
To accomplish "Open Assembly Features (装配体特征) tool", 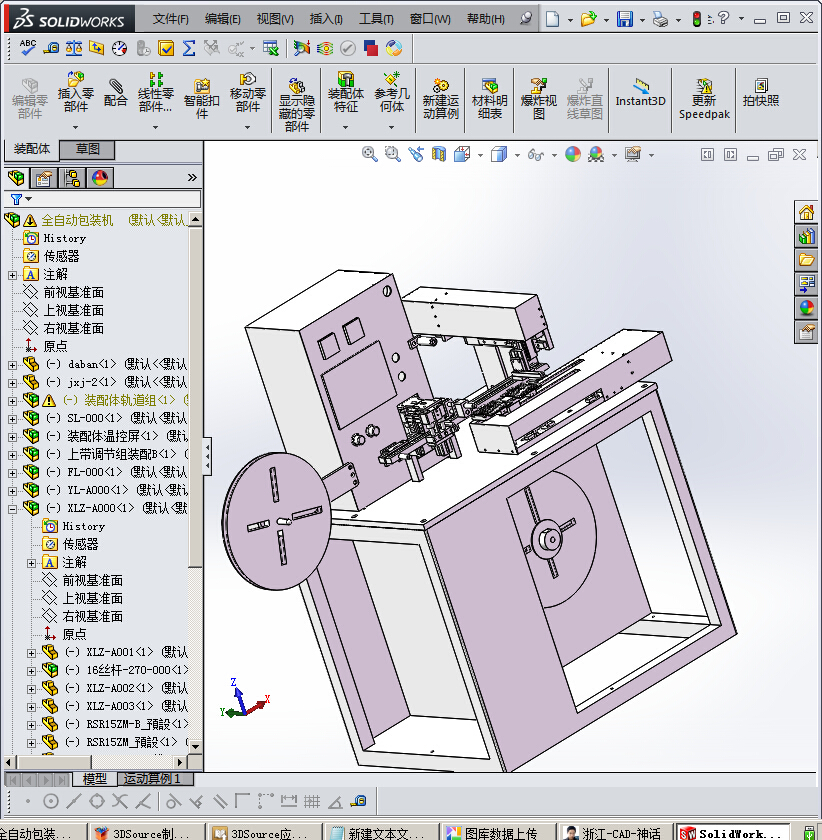I will (346, 92).
